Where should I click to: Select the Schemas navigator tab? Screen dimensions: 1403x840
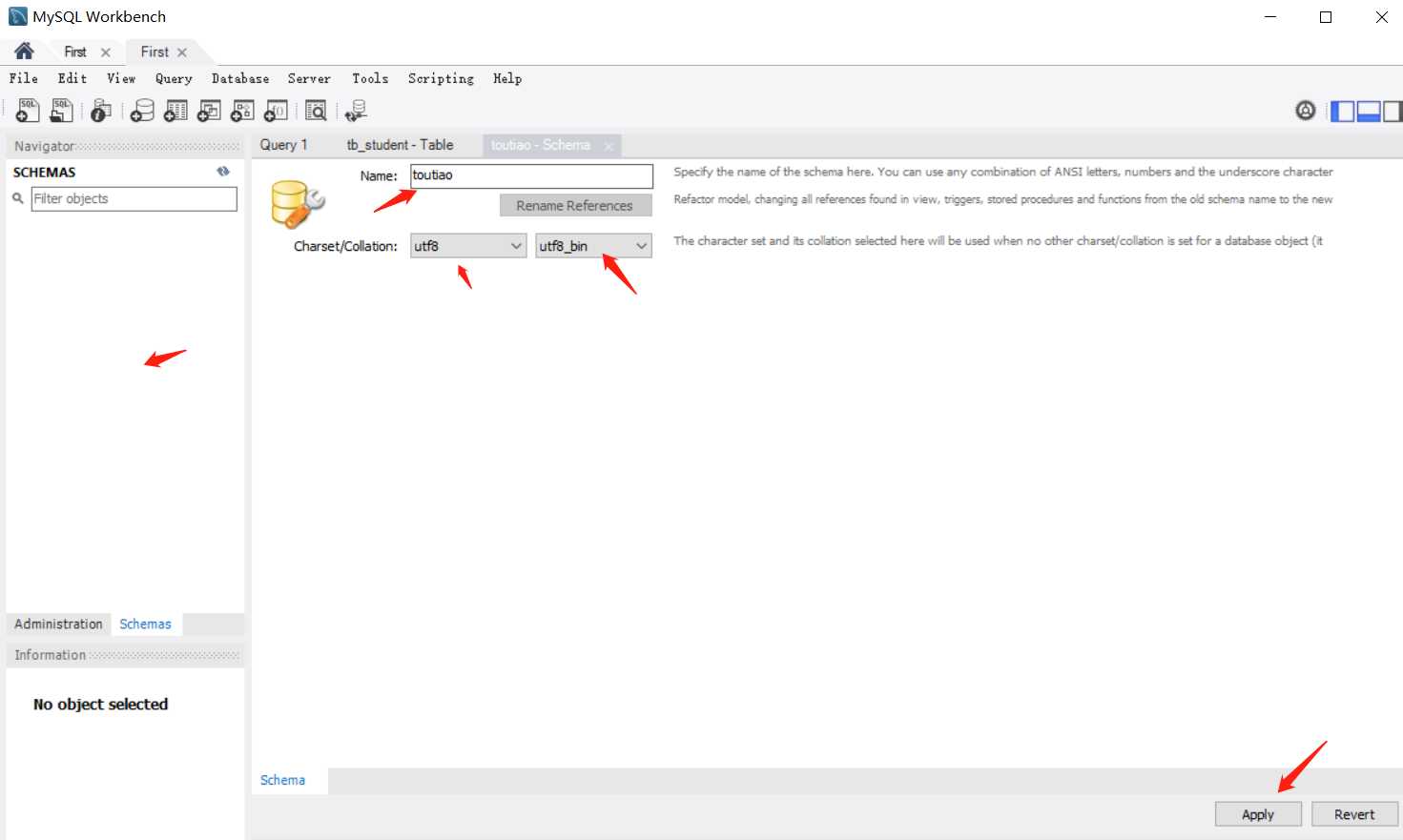point(146,624)
